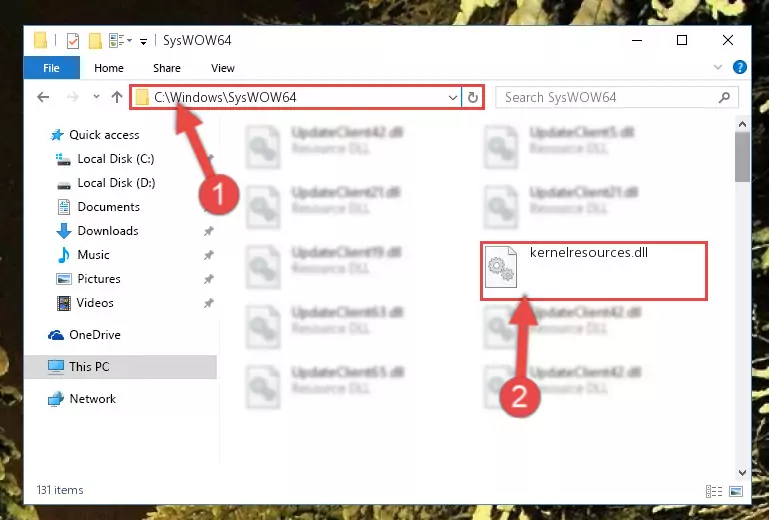Viewport: 769px width, 520px height.
Task: Click the scroll down arrow of file list
Action: 742,472
